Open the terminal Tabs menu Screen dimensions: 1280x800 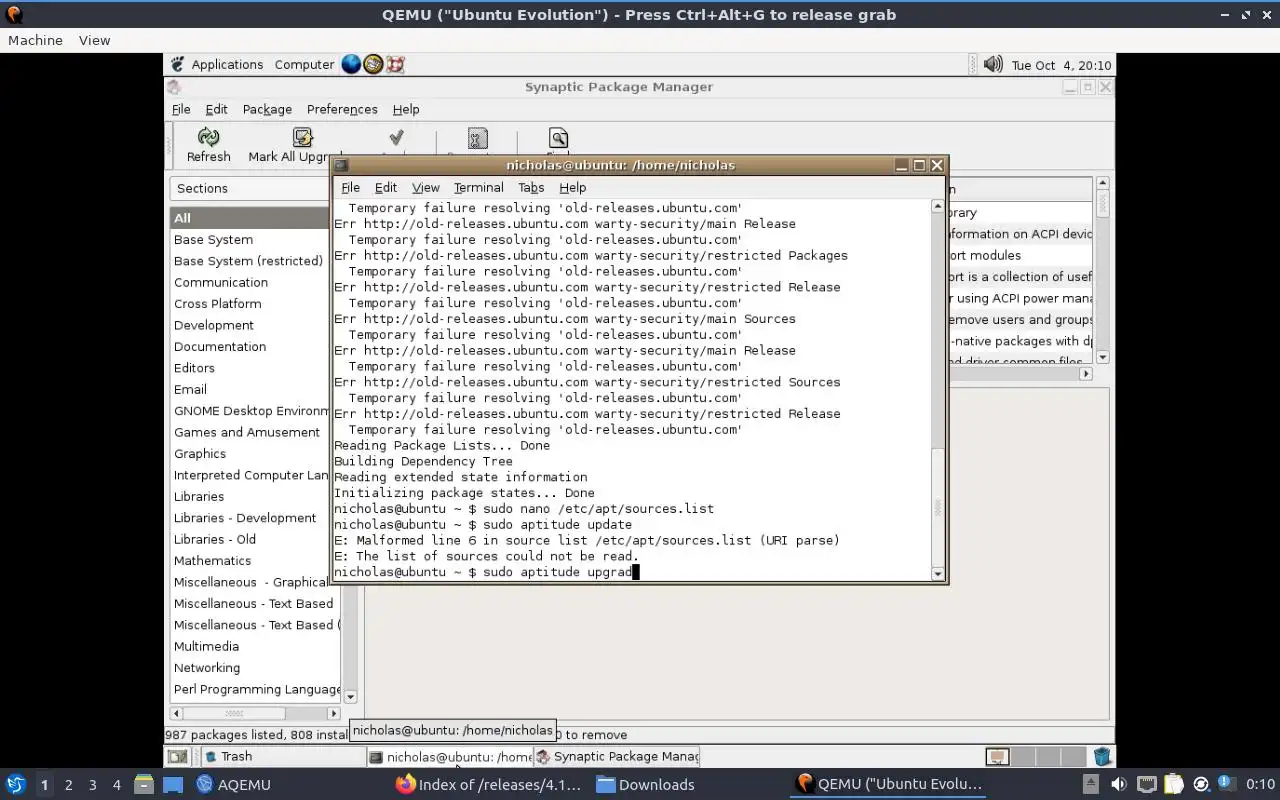531,187
